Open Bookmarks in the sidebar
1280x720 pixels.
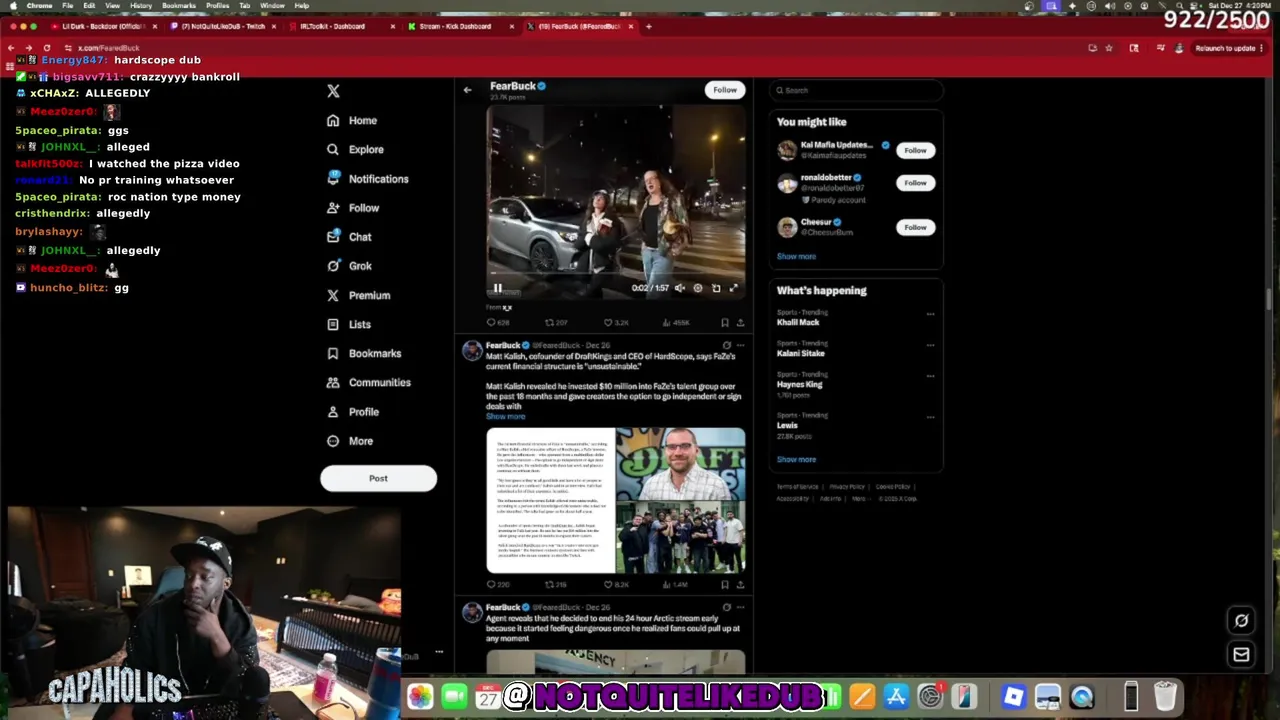pyautogui.click(x=364, y=353)
